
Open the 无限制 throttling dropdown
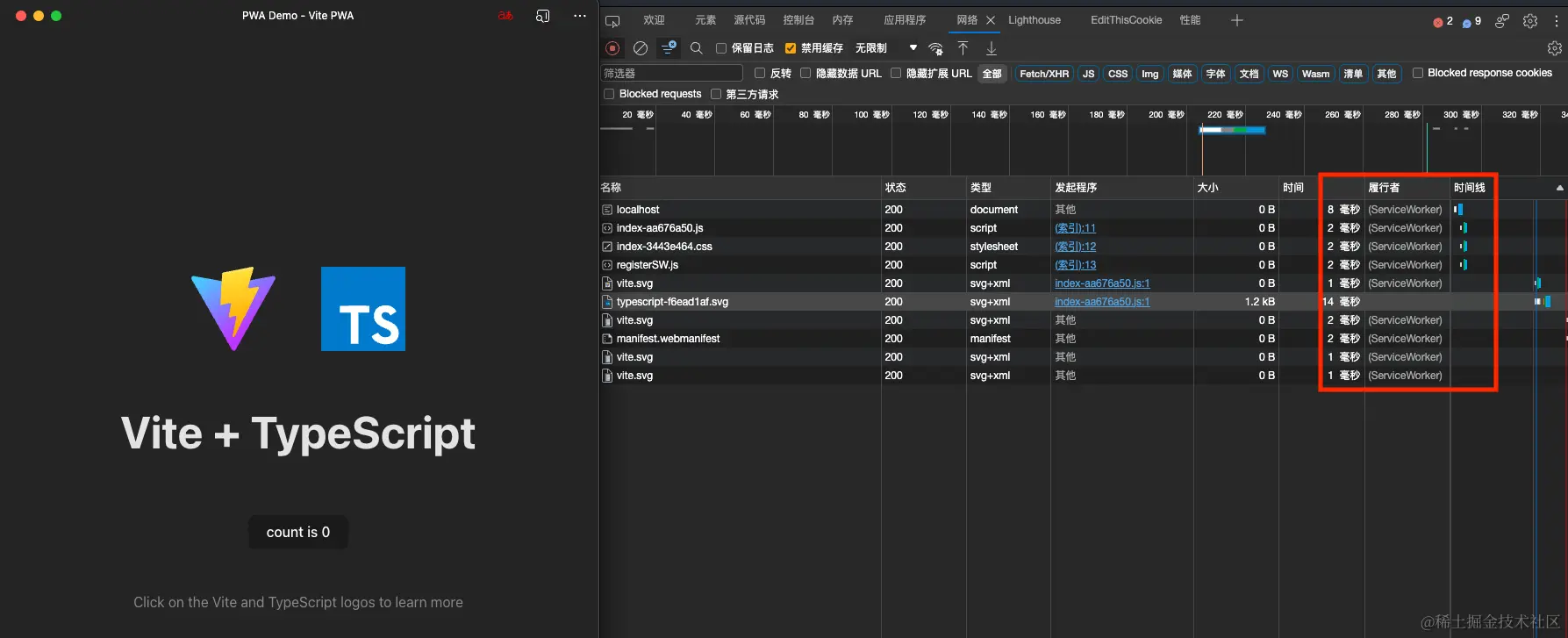coord(885,48)
